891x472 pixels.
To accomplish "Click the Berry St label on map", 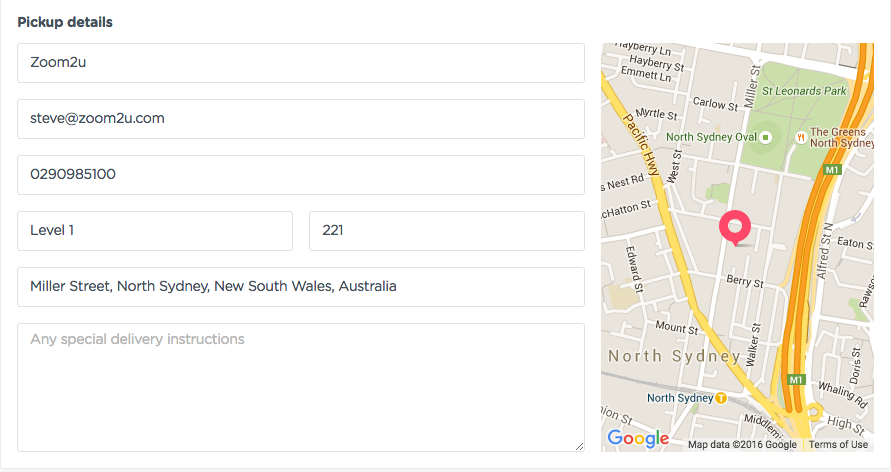I will (x=745, y=281).
